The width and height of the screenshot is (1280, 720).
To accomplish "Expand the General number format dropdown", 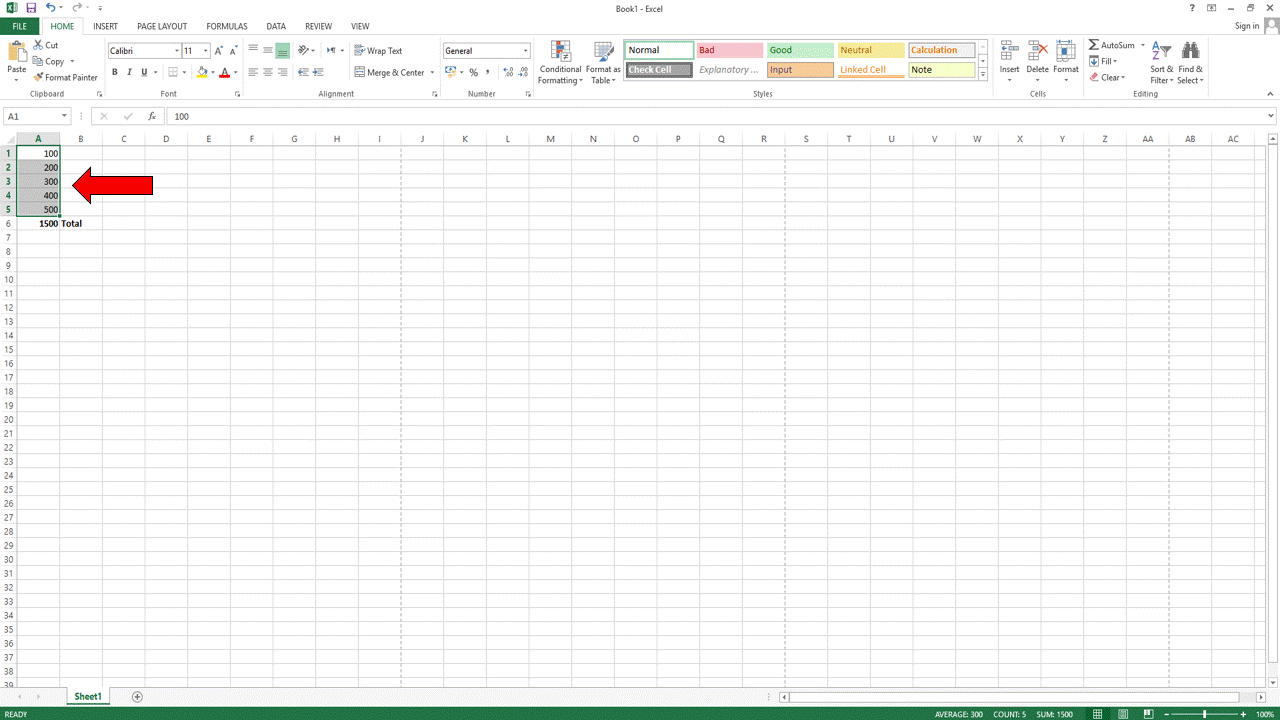I will pyautogui.click(x=526, y=51).
